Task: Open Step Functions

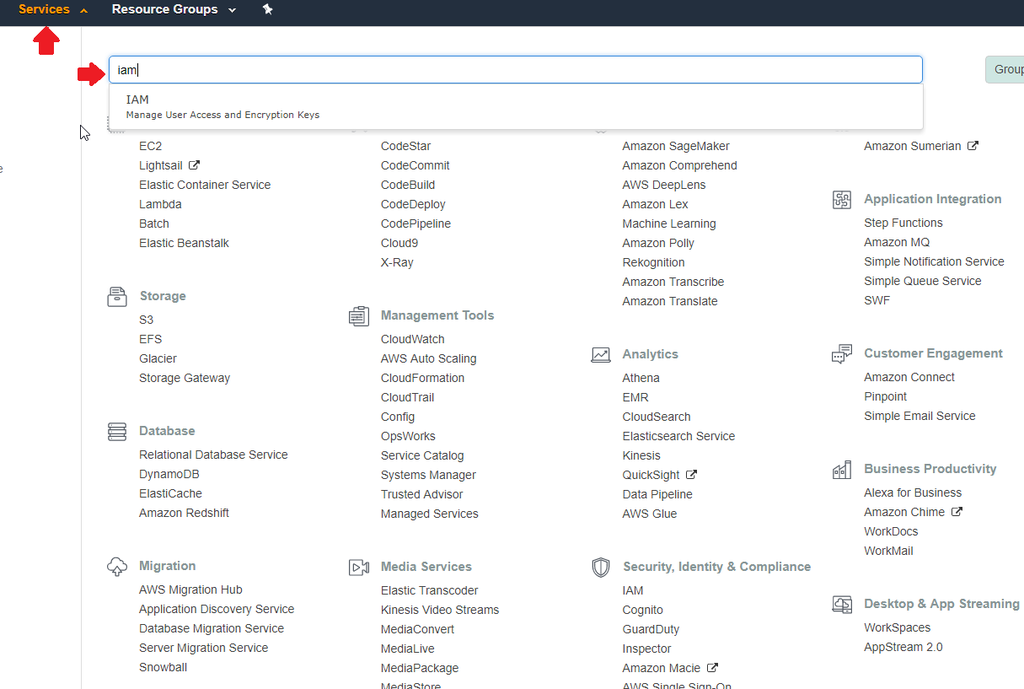Action: 903,223
